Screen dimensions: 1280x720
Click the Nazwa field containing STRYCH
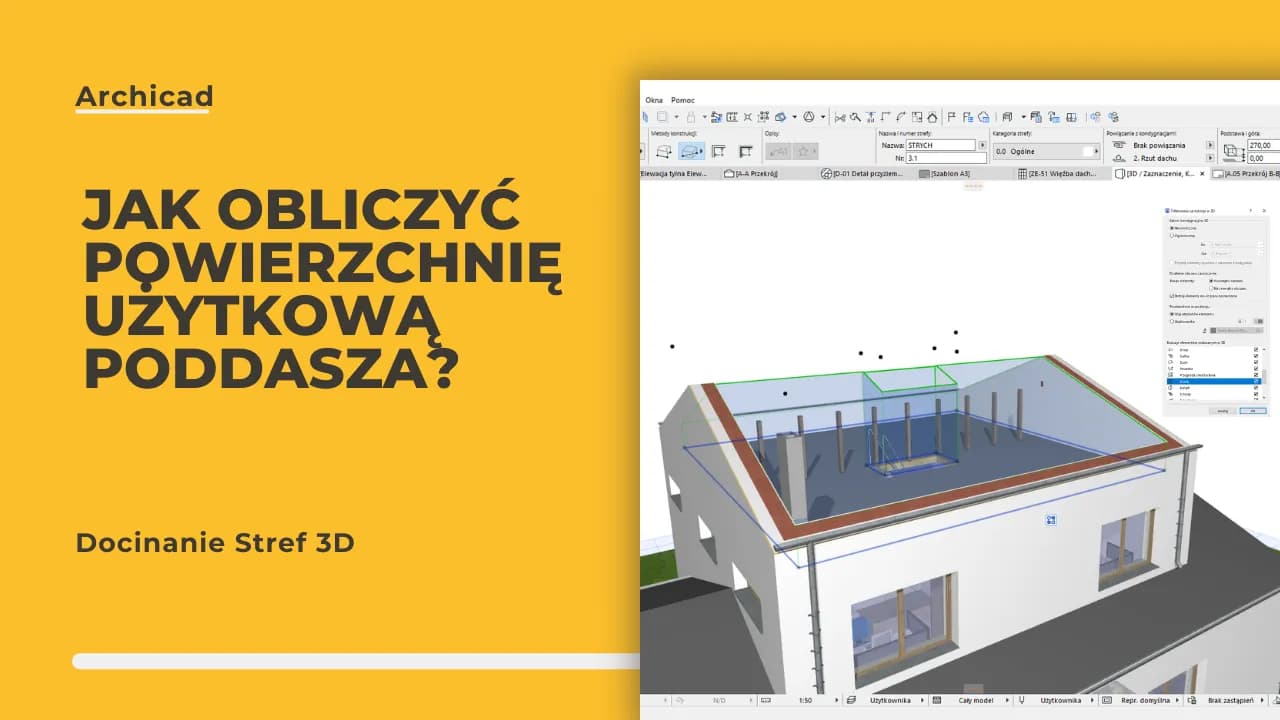(x=940, y=145)
